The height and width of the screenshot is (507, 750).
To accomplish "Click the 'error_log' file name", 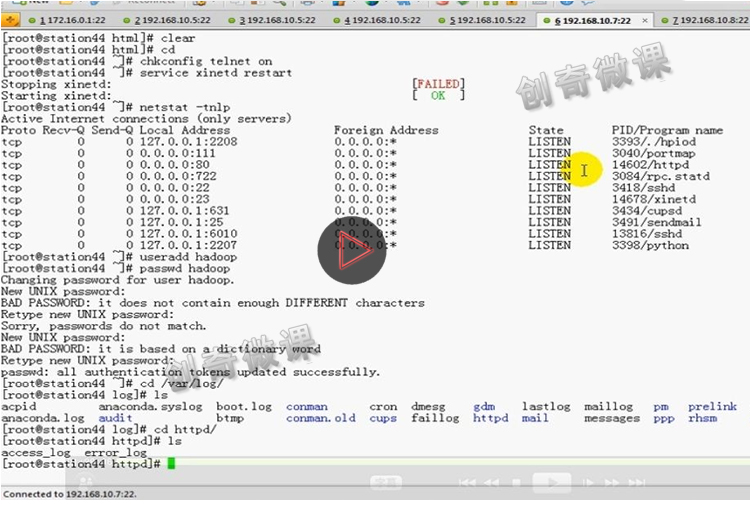I will (115, 452).
